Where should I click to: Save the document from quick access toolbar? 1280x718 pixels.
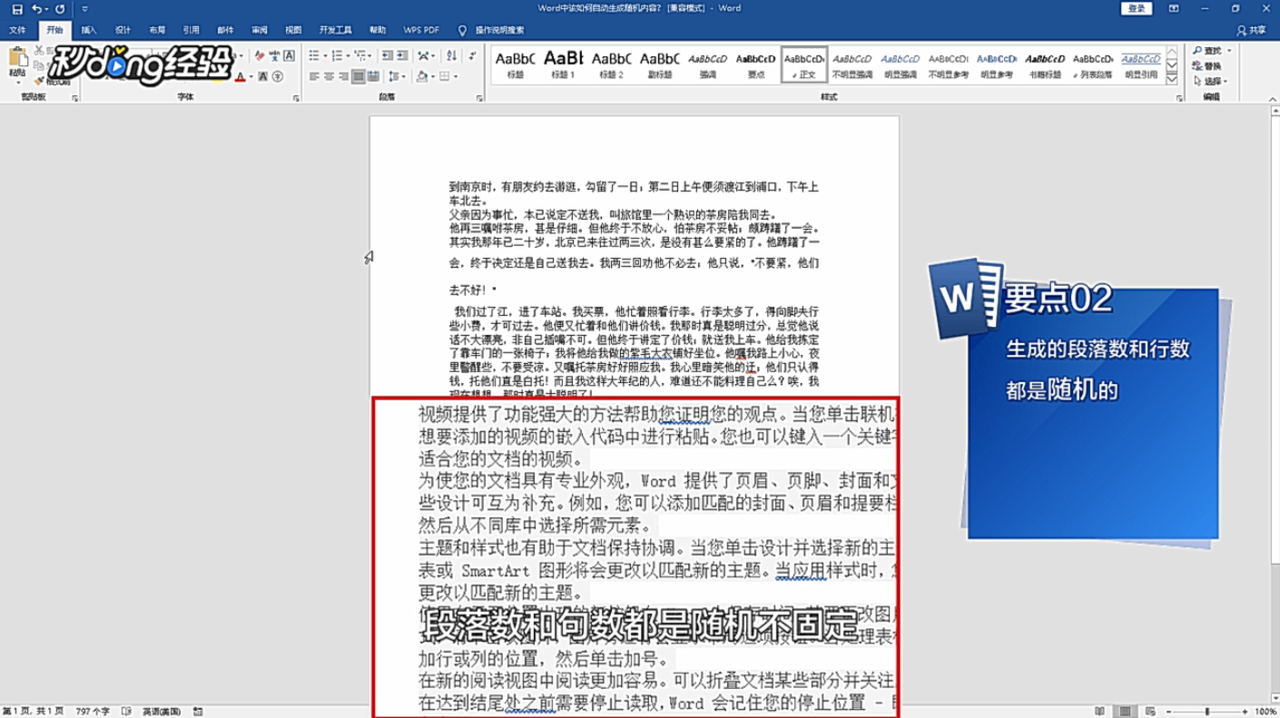click(17, 9)
